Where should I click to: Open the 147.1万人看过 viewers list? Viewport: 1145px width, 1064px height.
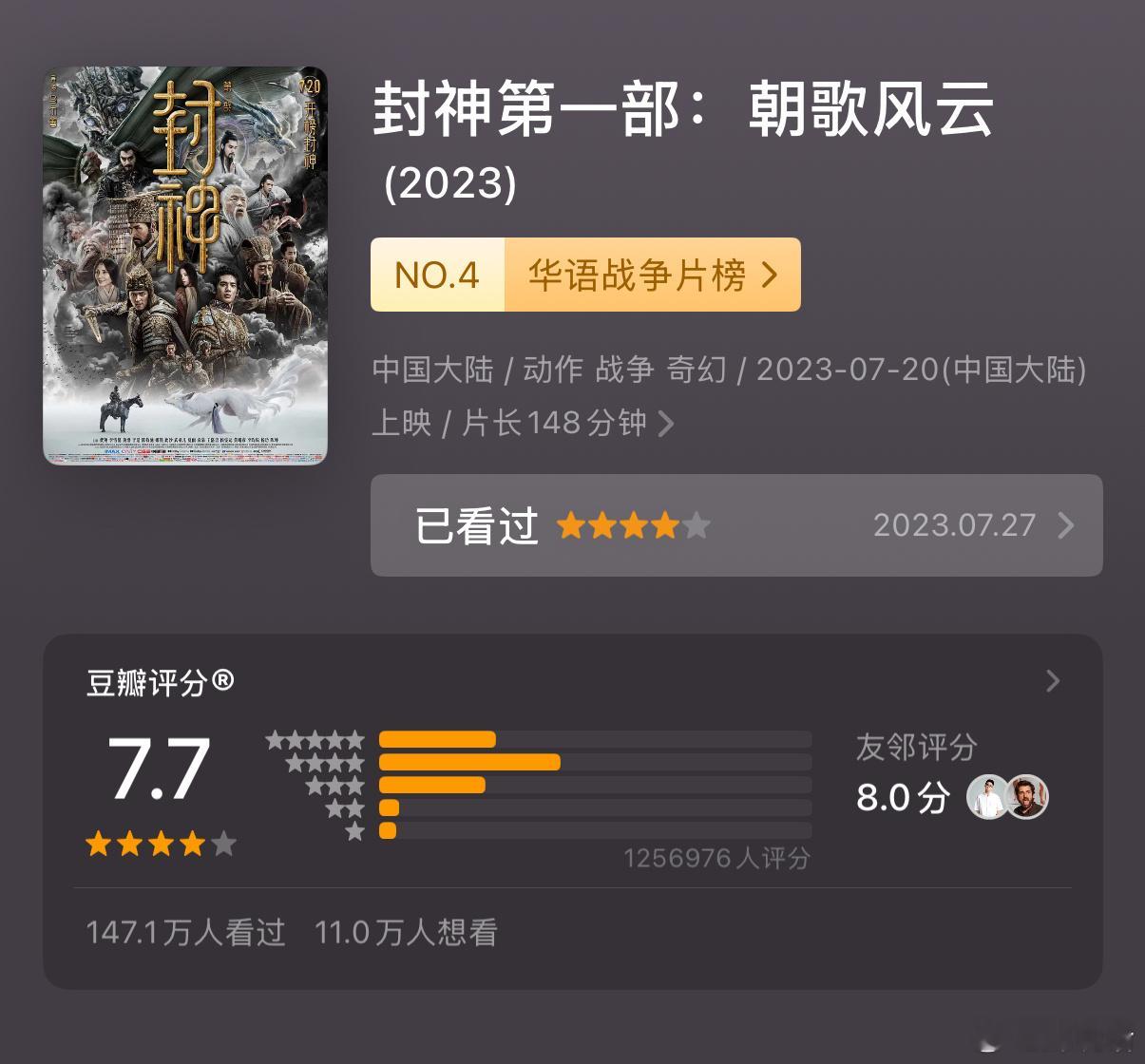coord(185,932)
